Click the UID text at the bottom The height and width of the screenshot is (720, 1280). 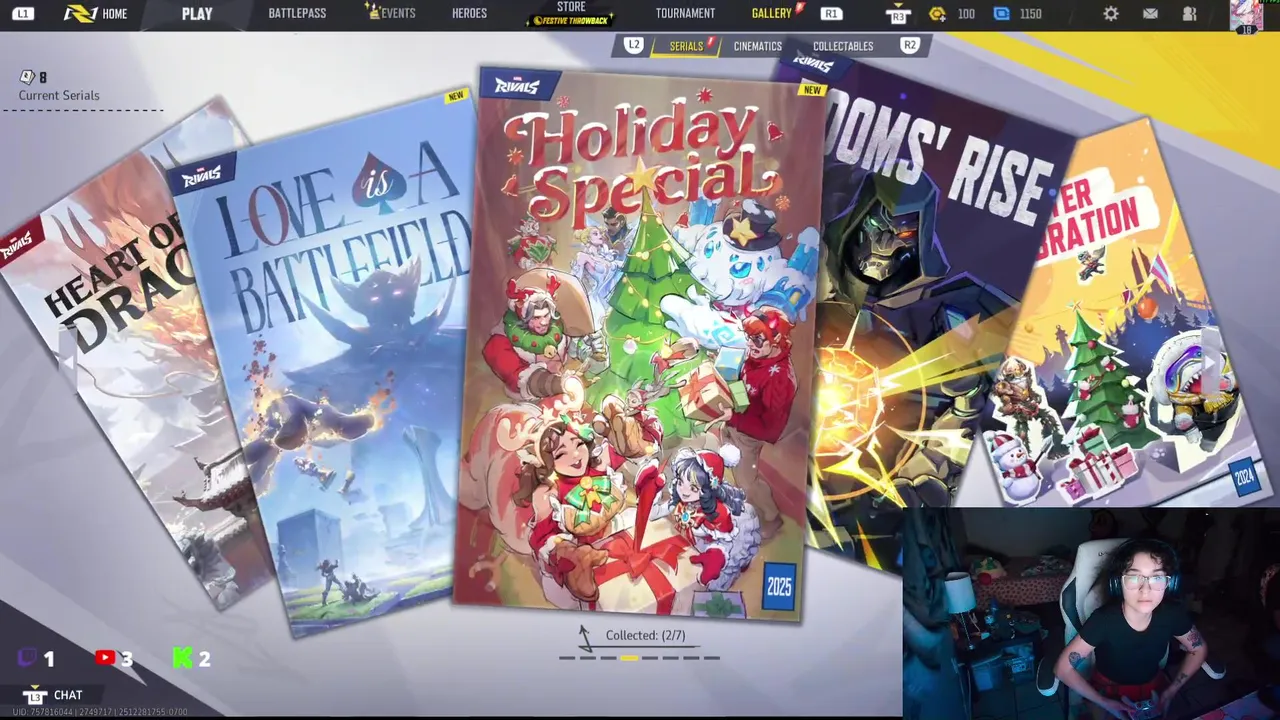[100, 712]
